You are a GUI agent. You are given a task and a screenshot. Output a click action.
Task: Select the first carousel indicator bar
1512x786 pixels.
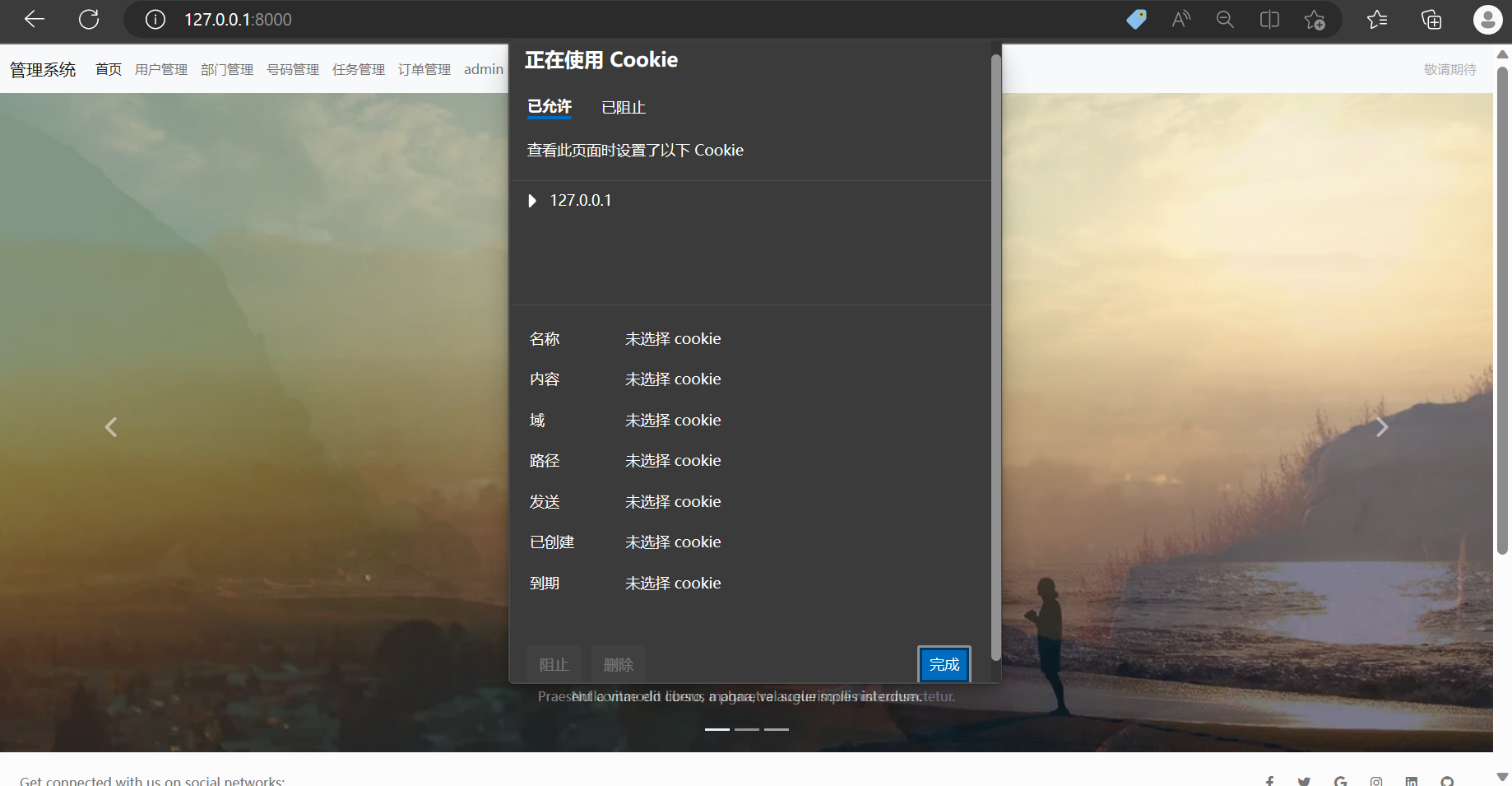tap(717, 729)
